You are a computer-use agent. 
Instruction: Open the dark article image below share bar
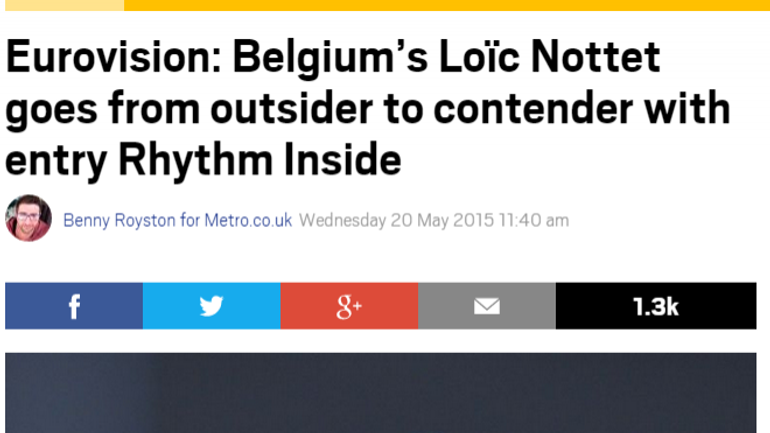[380, 392]
